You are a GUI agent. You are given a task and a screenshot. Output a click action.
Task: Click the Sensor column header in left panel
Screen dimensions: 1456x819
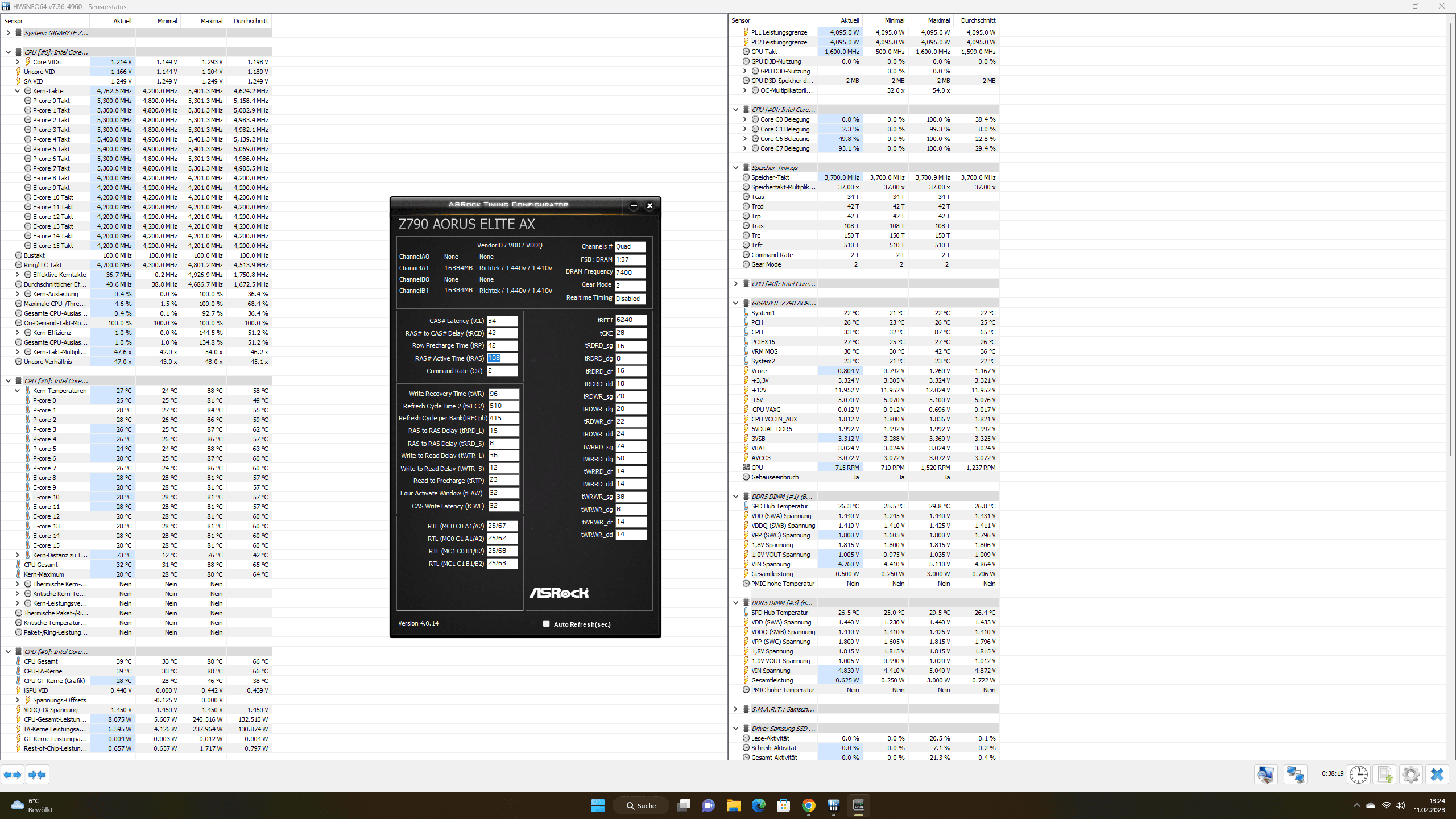point(45,21)
